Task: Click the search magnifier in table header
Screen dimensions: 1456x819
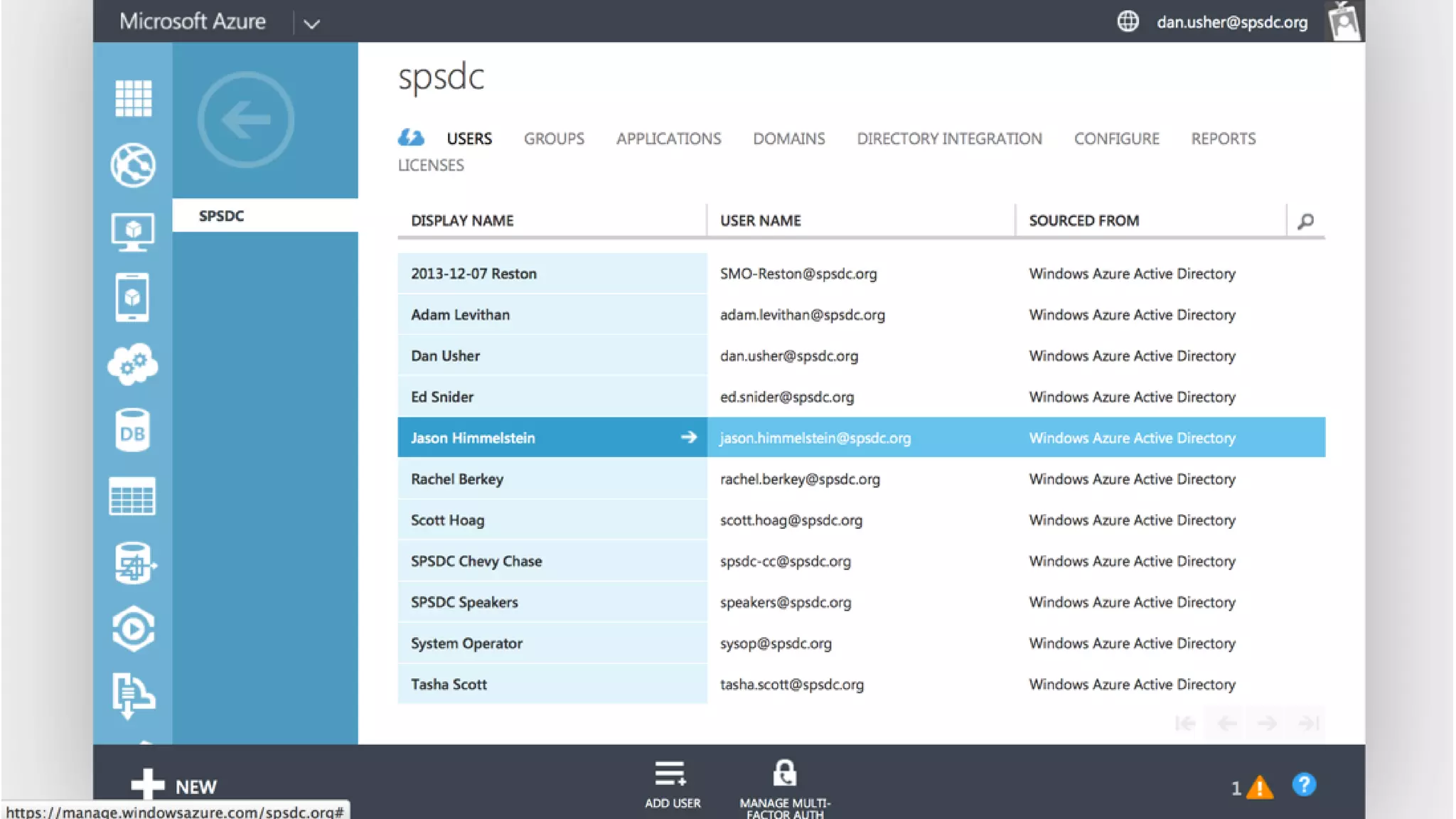Action: 1305,221
